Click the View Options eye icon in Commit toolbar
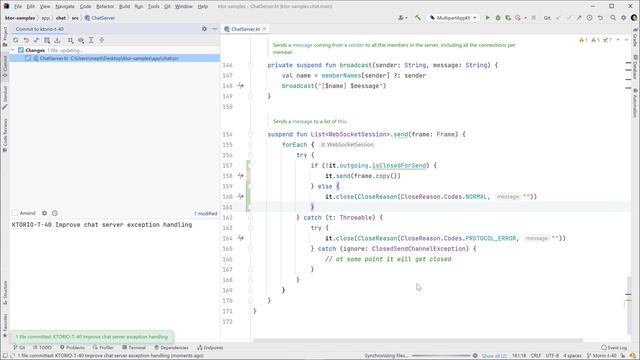This screenshot has width=640, height=360. pos(81,40)
